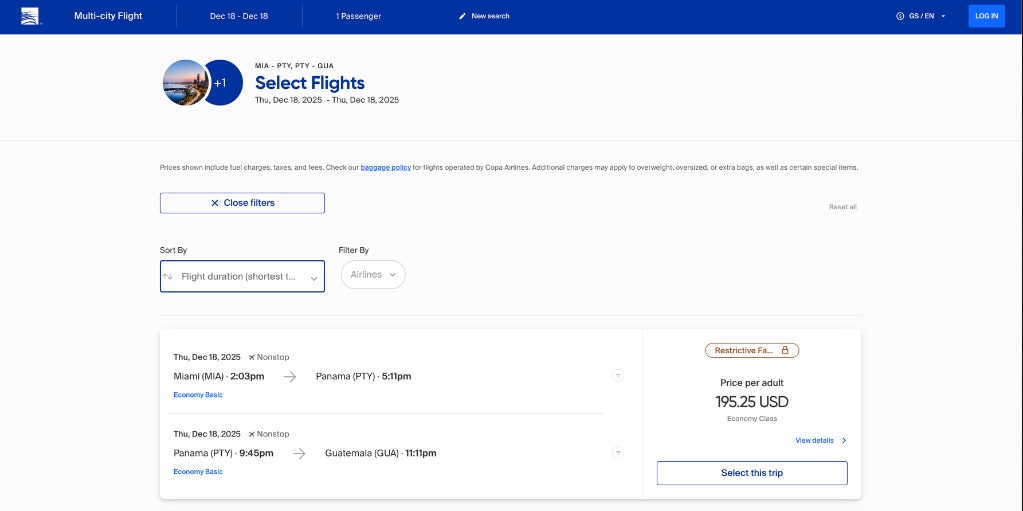
Task: Open the Sort By flight duration dropdown
Action: click(x=242, y=277)
